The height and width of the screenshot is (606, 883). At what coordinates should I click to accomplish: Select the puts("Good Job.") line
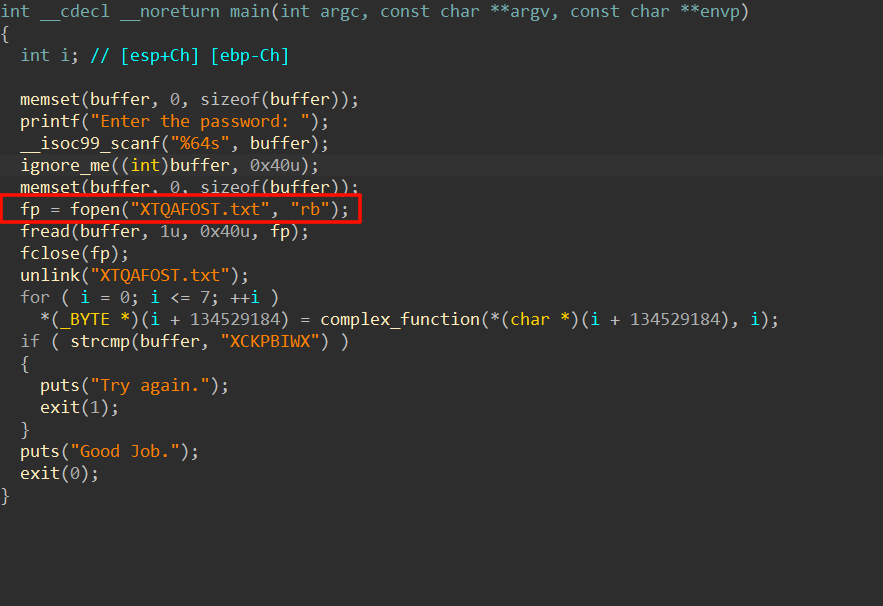(x=109, y=451)
